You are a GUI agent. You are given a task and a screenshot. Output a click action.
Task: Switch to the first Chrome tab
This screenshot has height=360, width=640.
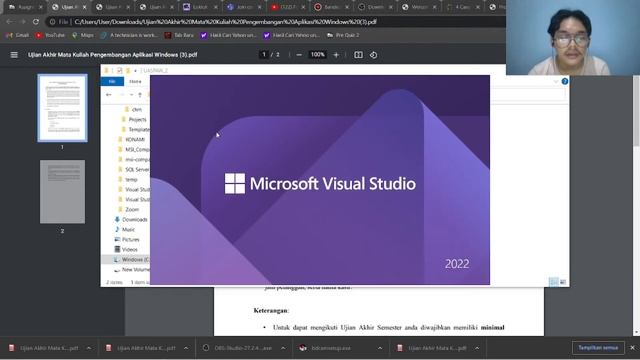(25, 7)
